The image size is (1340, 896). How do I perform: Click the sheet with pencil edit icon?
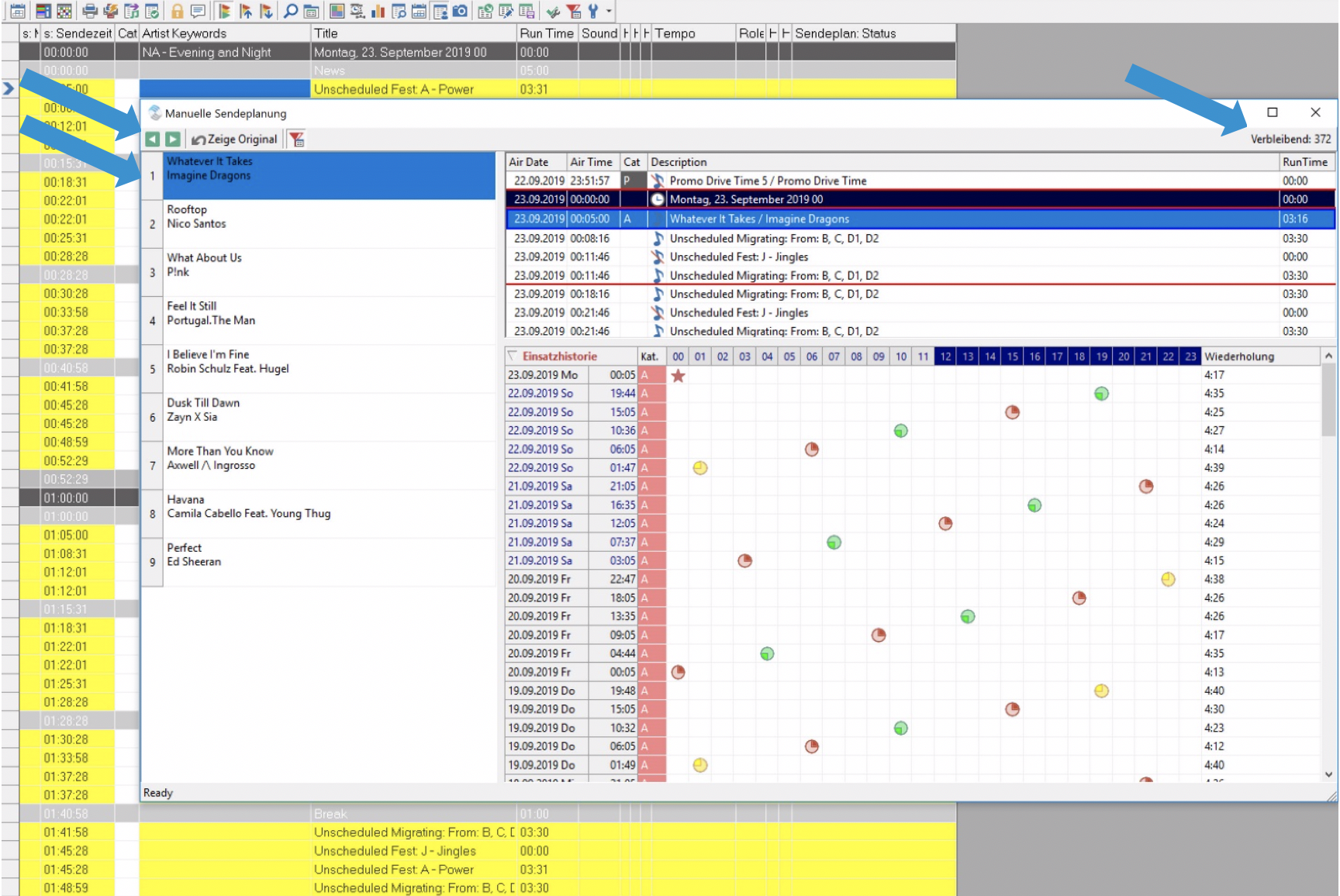[x=506, y=11]
